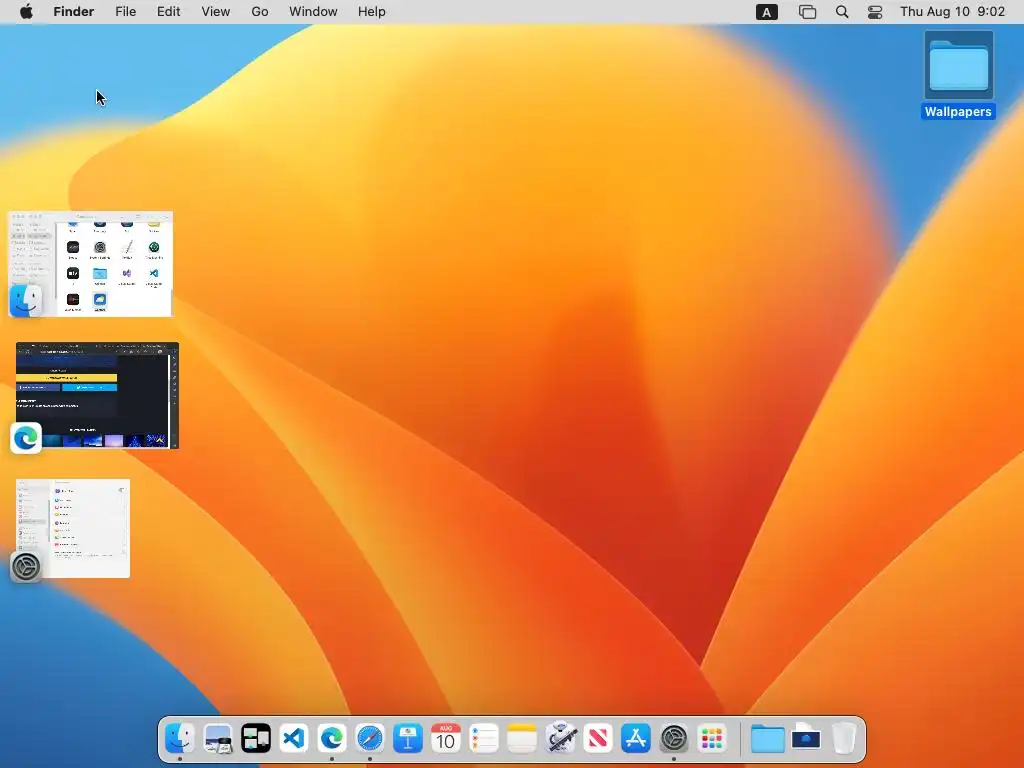This screenshot has width=1024, height=768.
Task: Open Spotlight search magnifier
Action: tap(842, 12)
